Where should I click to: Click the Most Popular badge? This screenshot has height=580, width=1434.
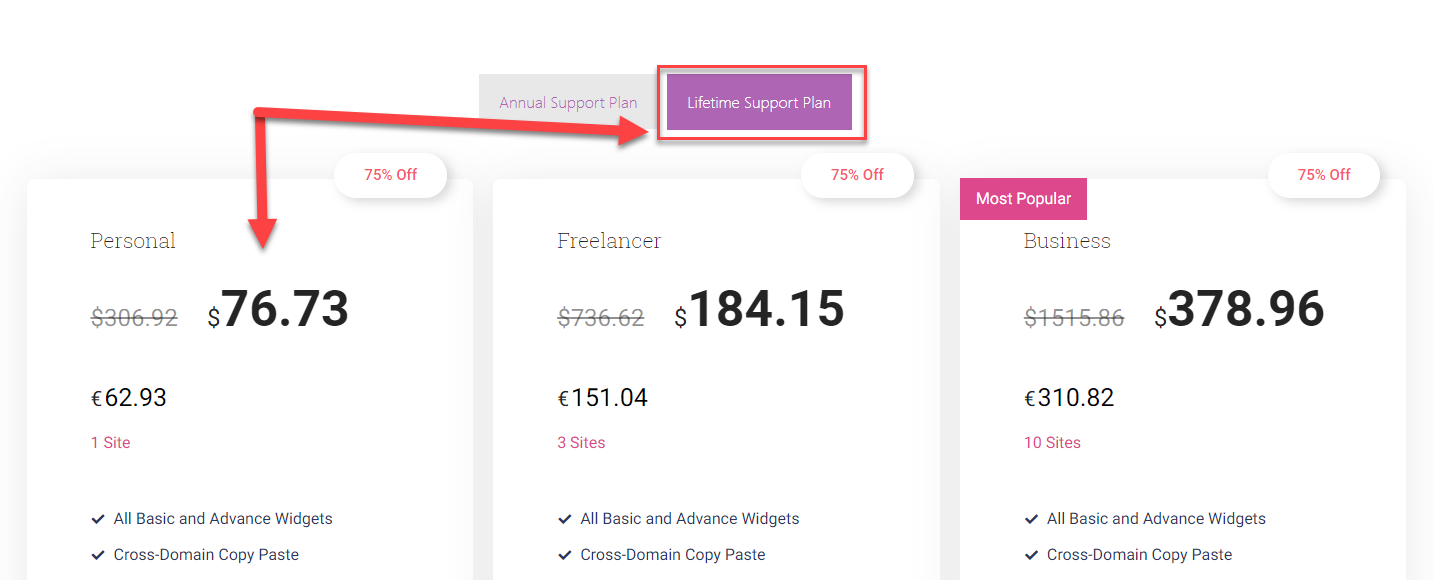point(1023,199)
